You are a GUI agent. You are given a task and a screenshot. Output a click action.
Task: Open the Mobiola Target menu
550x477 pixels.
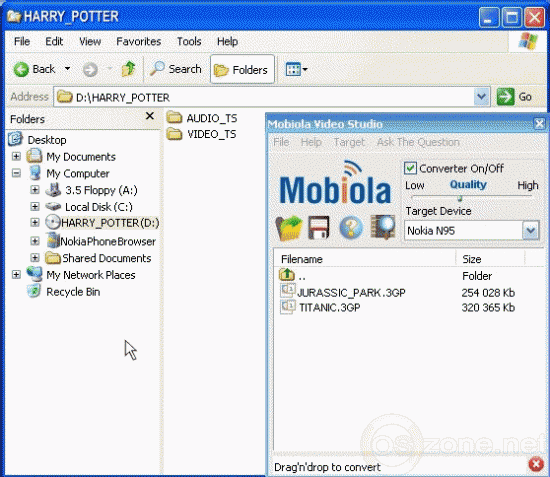[349, 142]
